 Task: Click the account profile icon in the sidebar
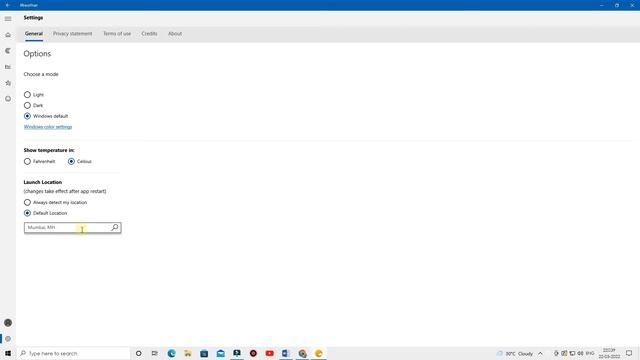[x=8, y=322]
